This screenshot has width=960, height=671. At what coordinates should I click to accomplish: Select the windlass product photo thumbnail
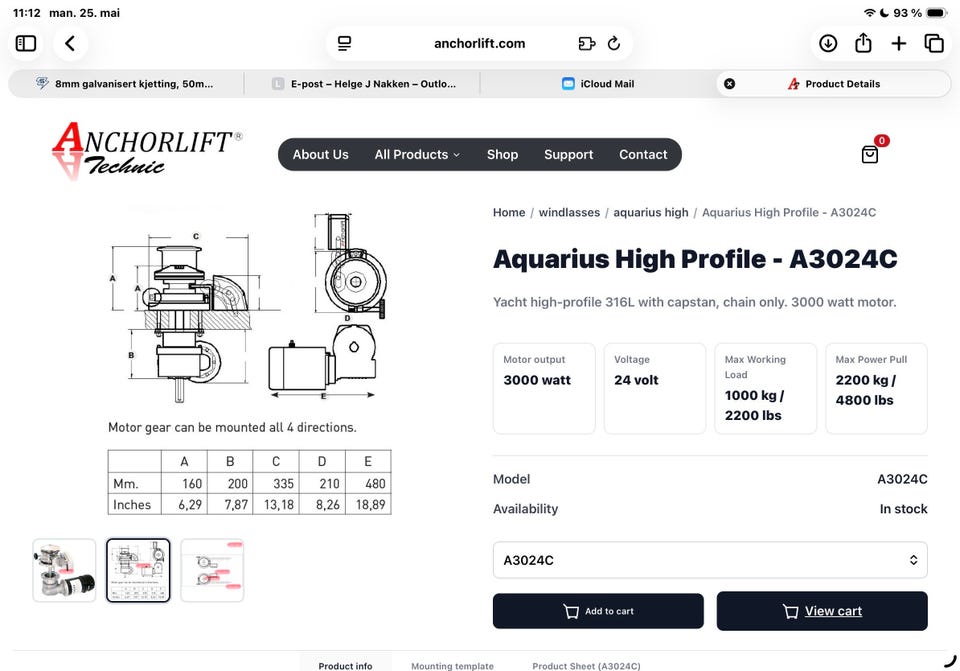[x=64, y=570]
